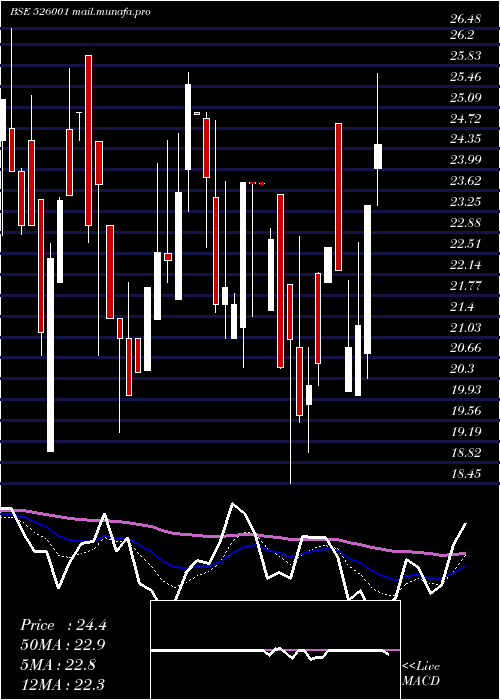
Task: Click the 19.19 price axis label
Action: (x=466, y=432)
